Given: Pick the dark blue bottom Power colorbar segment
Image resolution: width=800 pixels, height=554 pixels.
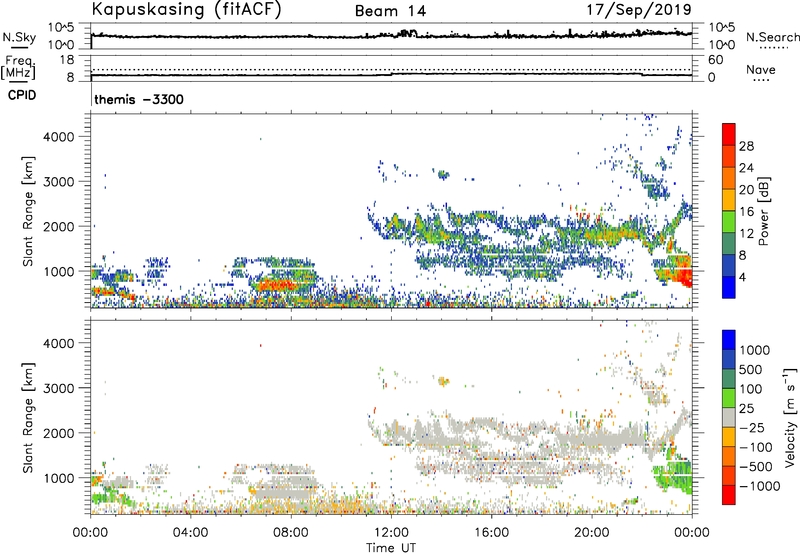Looking at the screenshot, I should pos(729,287).
